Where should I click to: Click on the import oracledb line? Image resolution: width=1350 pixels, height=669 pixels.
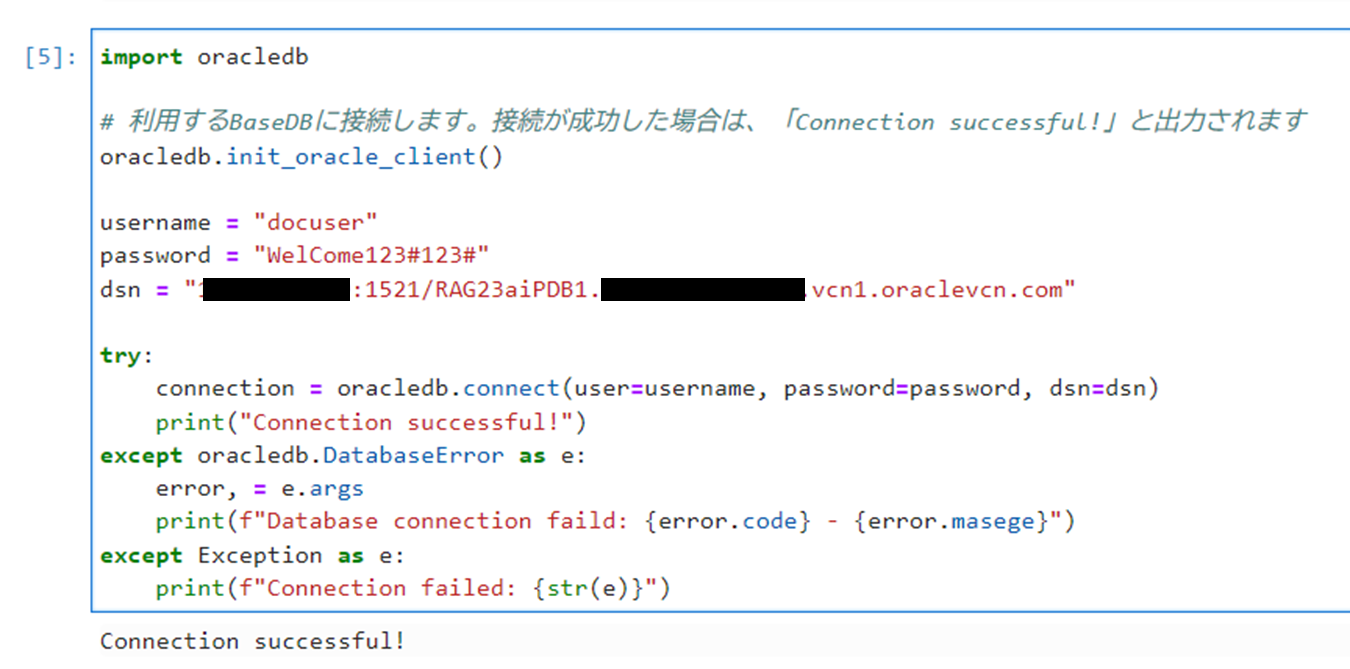[x=204, y=57]
